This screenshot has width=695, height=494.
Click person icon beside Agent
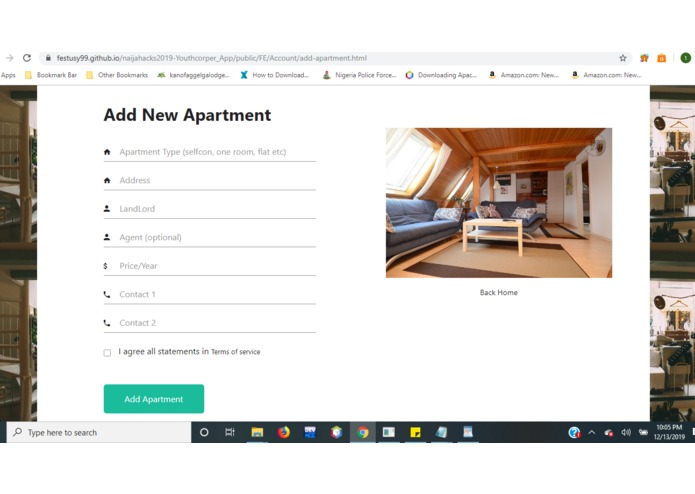click(107, 237)
